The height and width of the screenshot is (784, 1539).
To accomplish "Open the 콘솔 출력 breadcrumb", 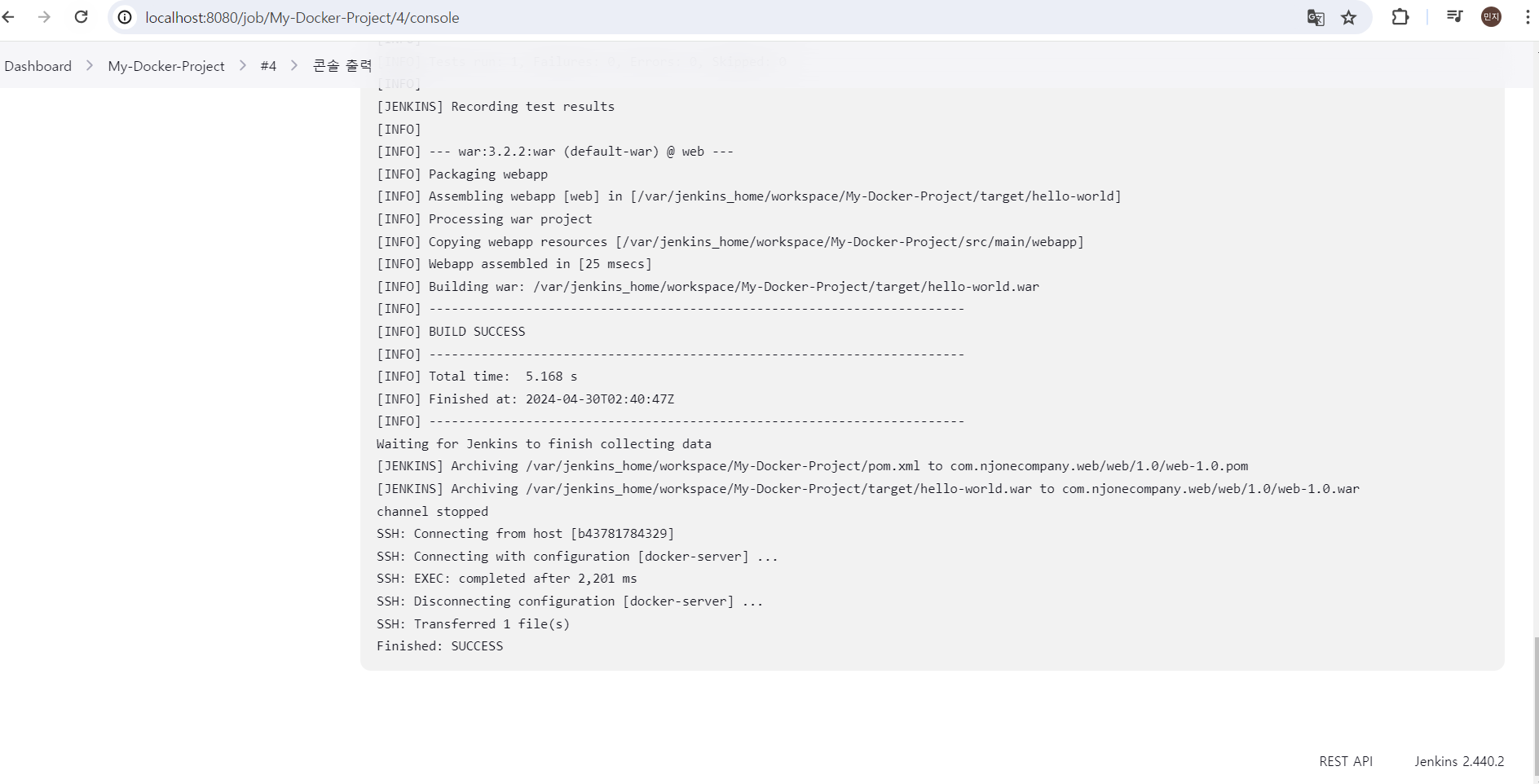I will coord(342,66).
